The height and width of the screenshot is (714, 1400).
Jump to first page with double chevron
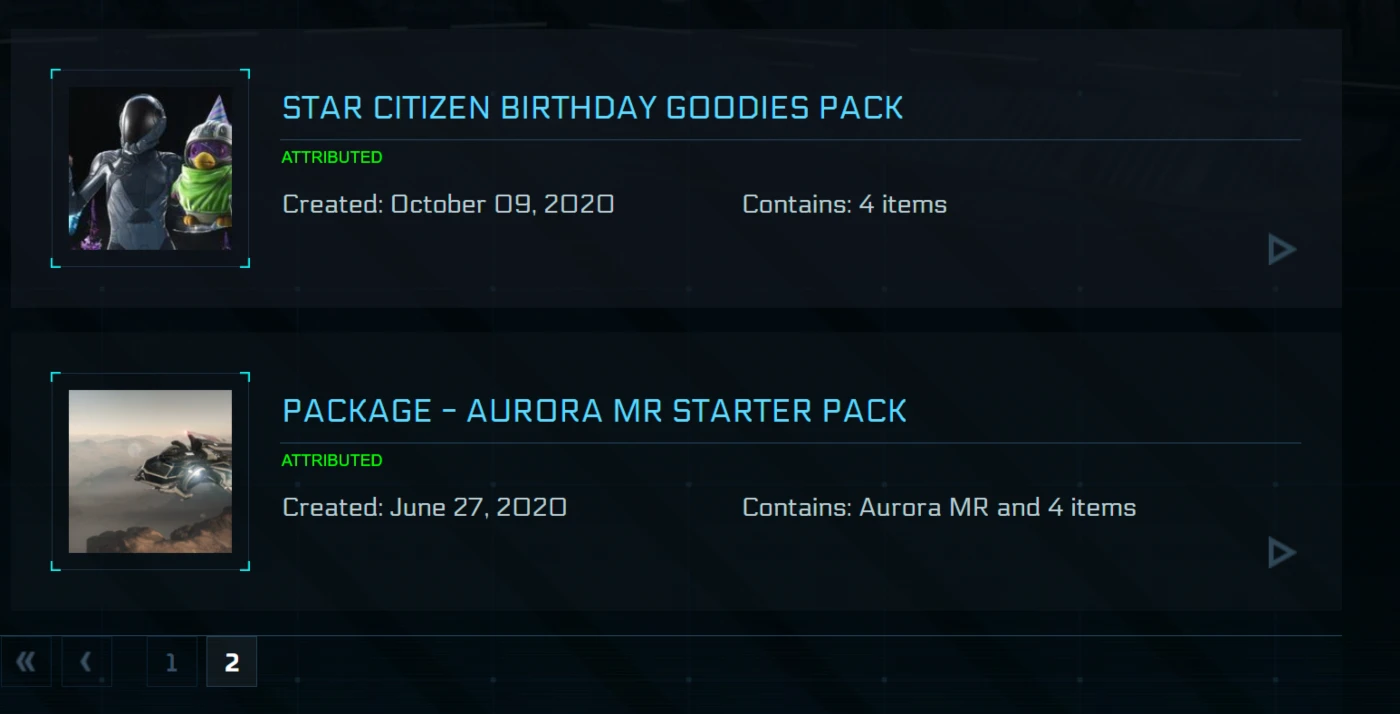point(26,661)
